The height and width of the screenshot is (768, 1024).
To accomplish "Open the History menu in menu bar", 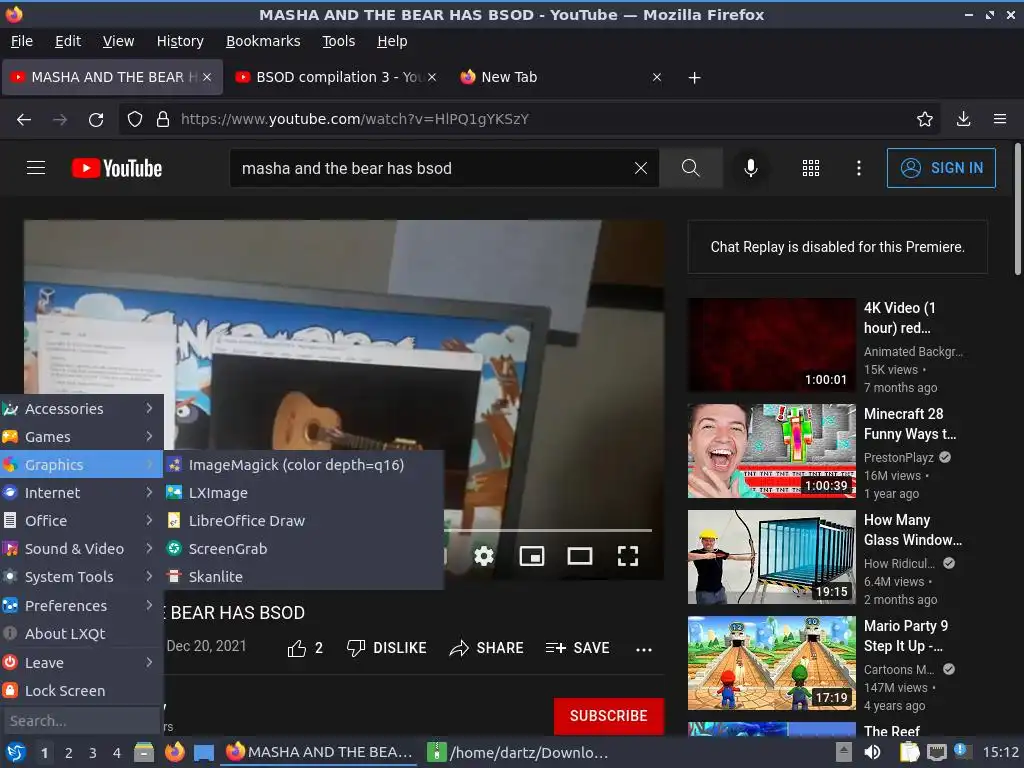I will coord(180,41).
